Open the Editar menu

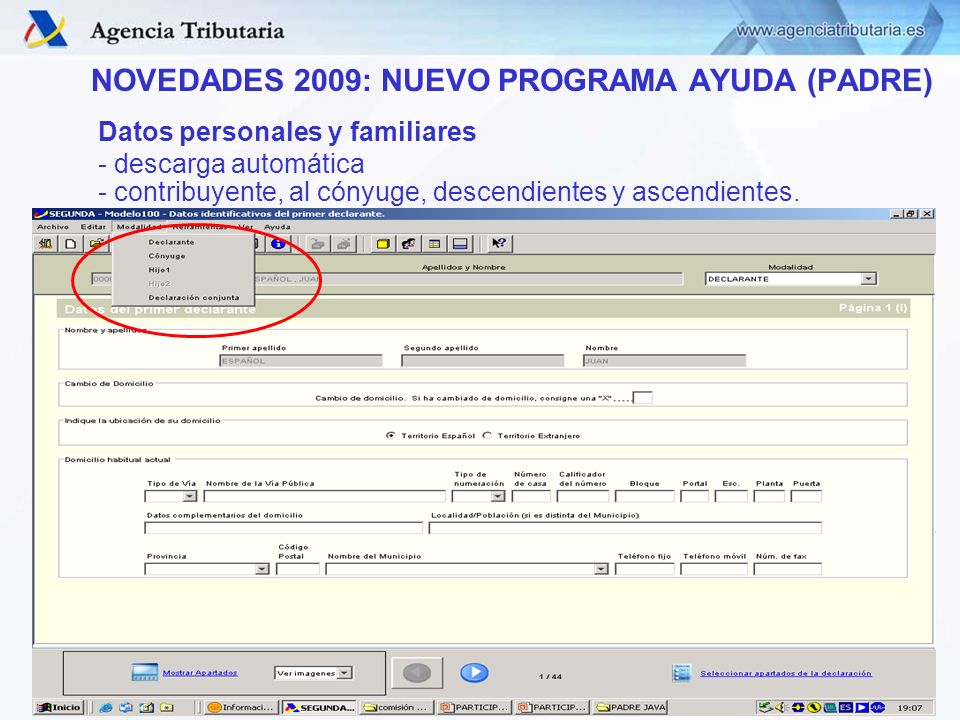click(93, 227)
